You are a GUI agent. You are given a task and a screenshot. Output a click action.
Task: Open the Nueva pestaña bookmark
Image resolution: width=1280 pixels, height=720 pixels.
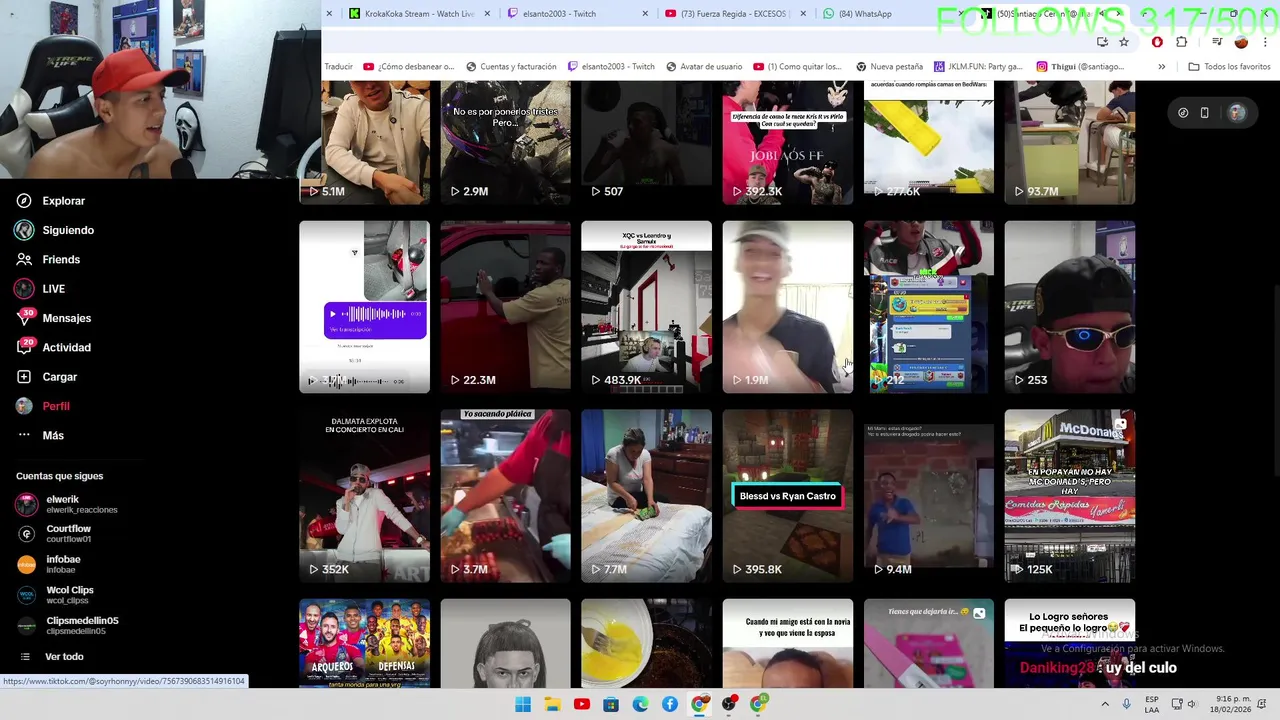pos(889,67)
